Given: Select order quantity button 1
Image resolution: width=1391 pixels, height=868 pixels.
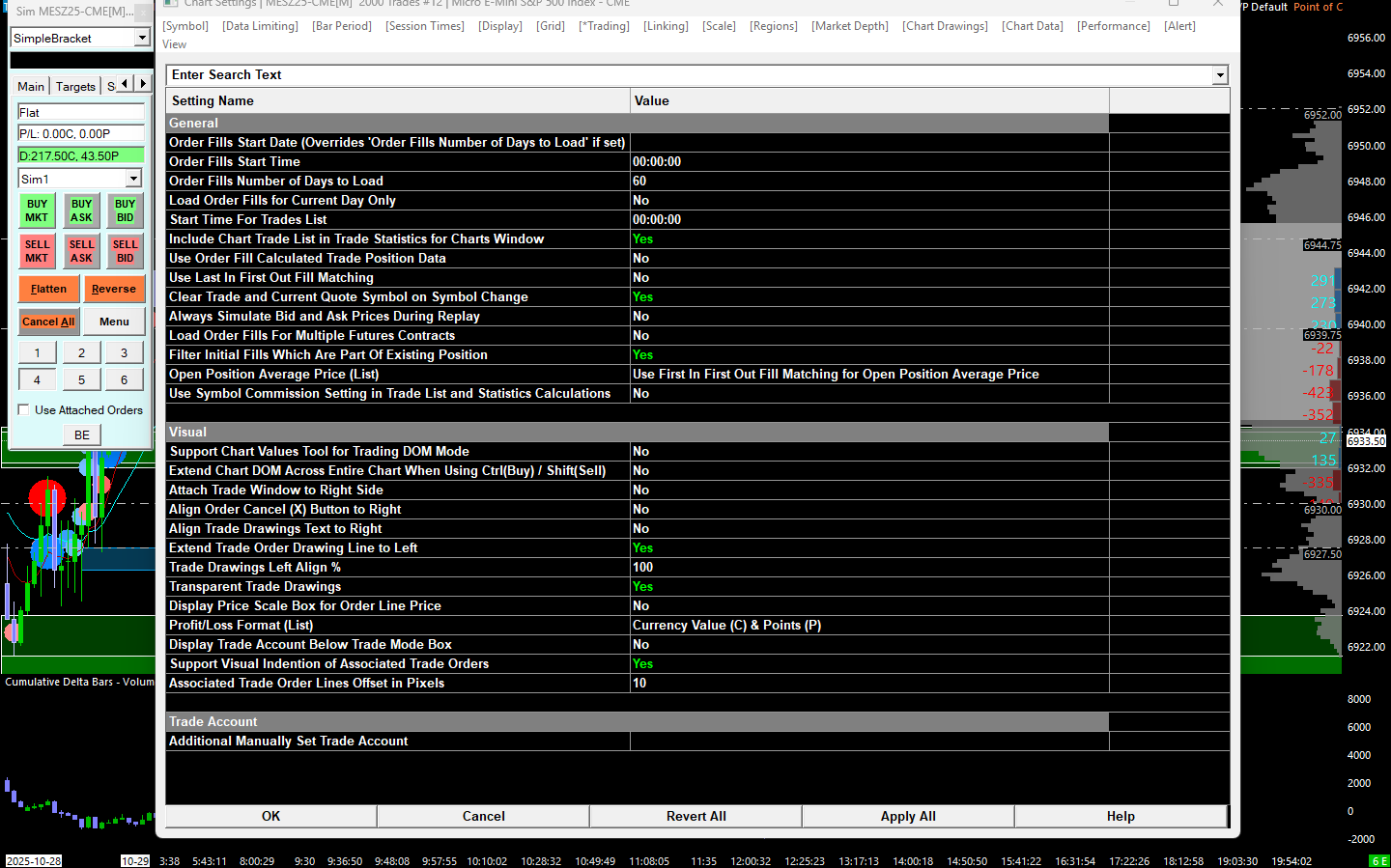Looking at the screenshot, I should click(38, 353).
